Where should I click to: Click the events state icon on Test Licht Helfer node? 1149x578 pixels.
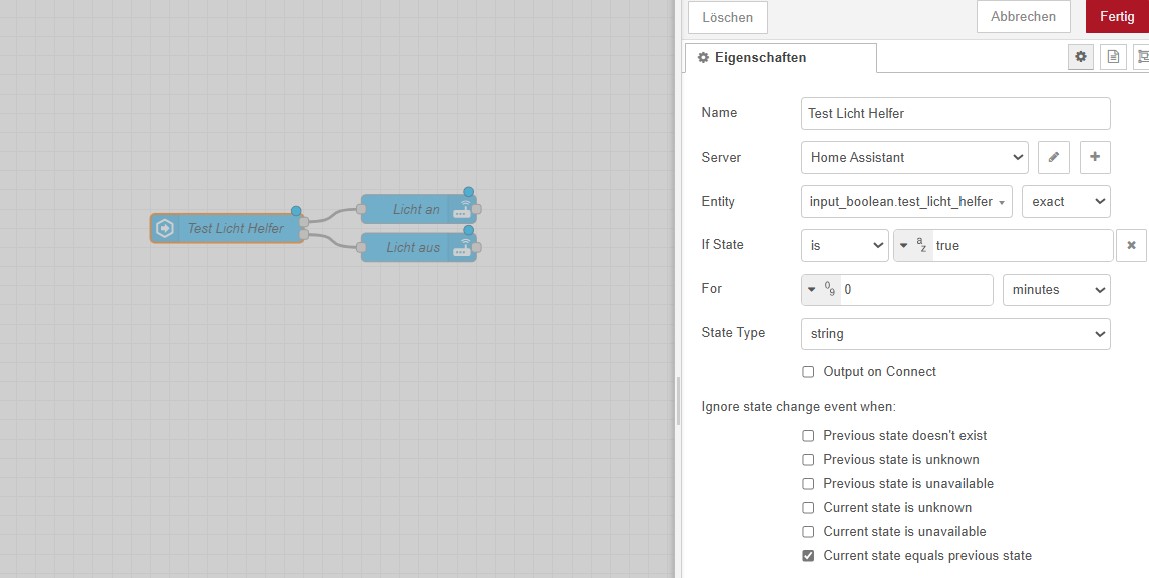tap(164, 228)
